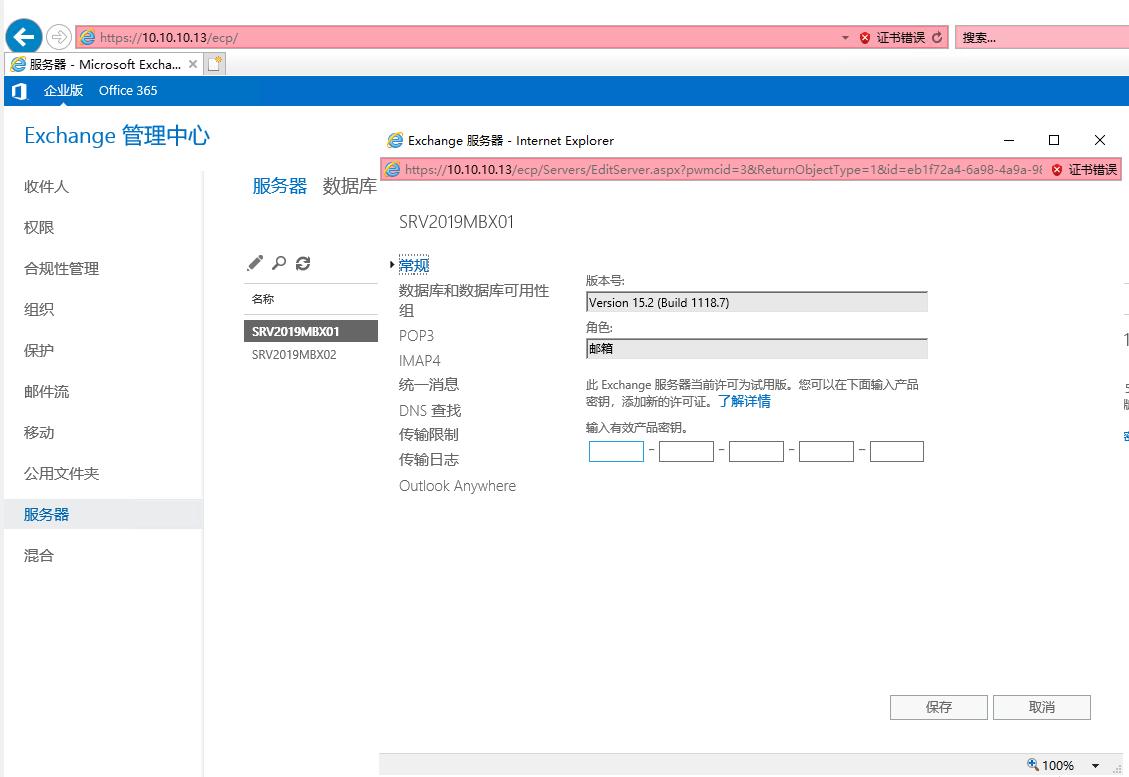Click the back navigation arrow in Internet Explorer
The height and width of the screenshot is (777, 1129).
(x=22, y=36)
